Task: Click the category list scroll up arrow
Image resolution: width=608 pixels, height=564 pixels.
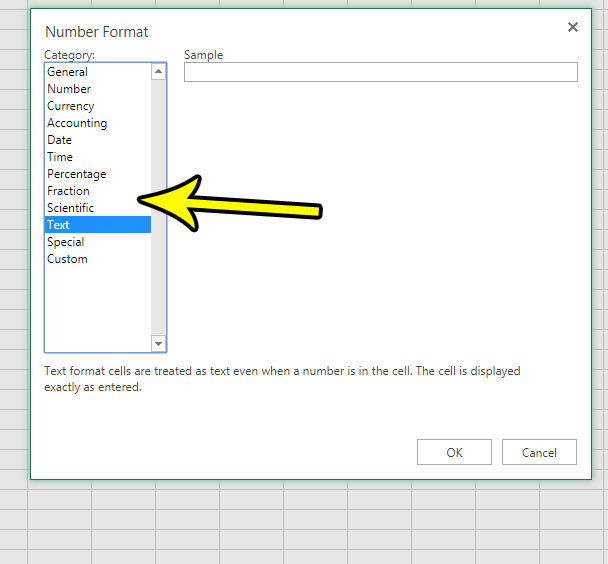Action: point(158,72)
